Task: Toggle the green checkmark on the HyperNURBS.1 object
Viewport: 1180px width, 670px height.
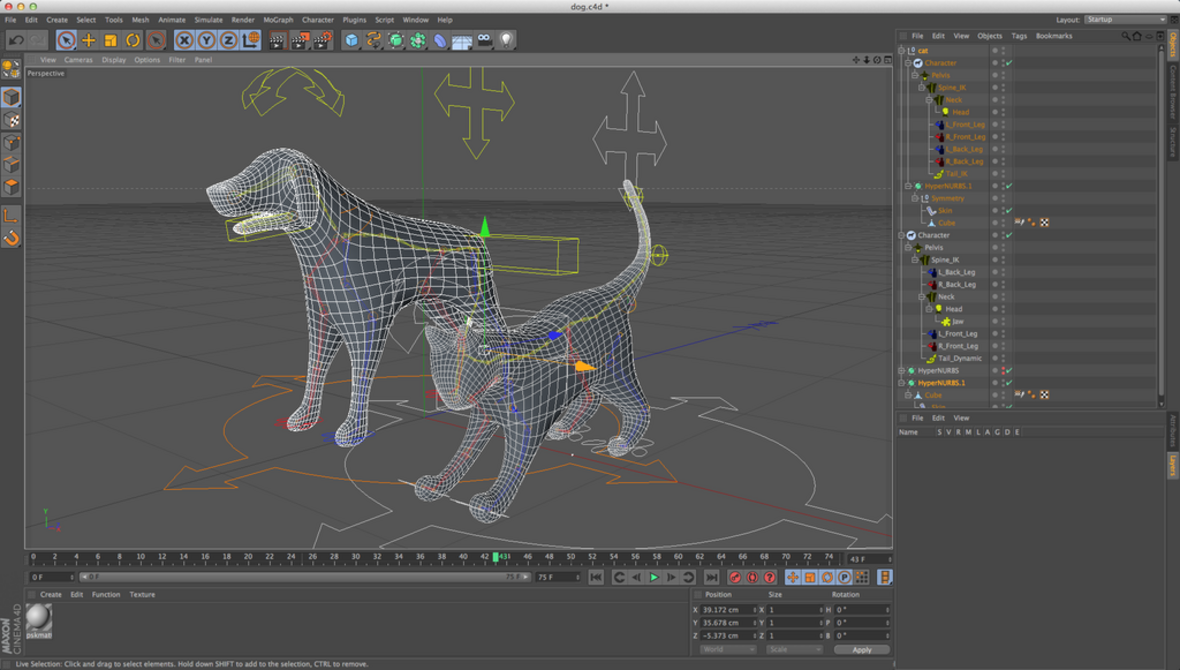Action: pyautogui.click(x=1009, y=186)
